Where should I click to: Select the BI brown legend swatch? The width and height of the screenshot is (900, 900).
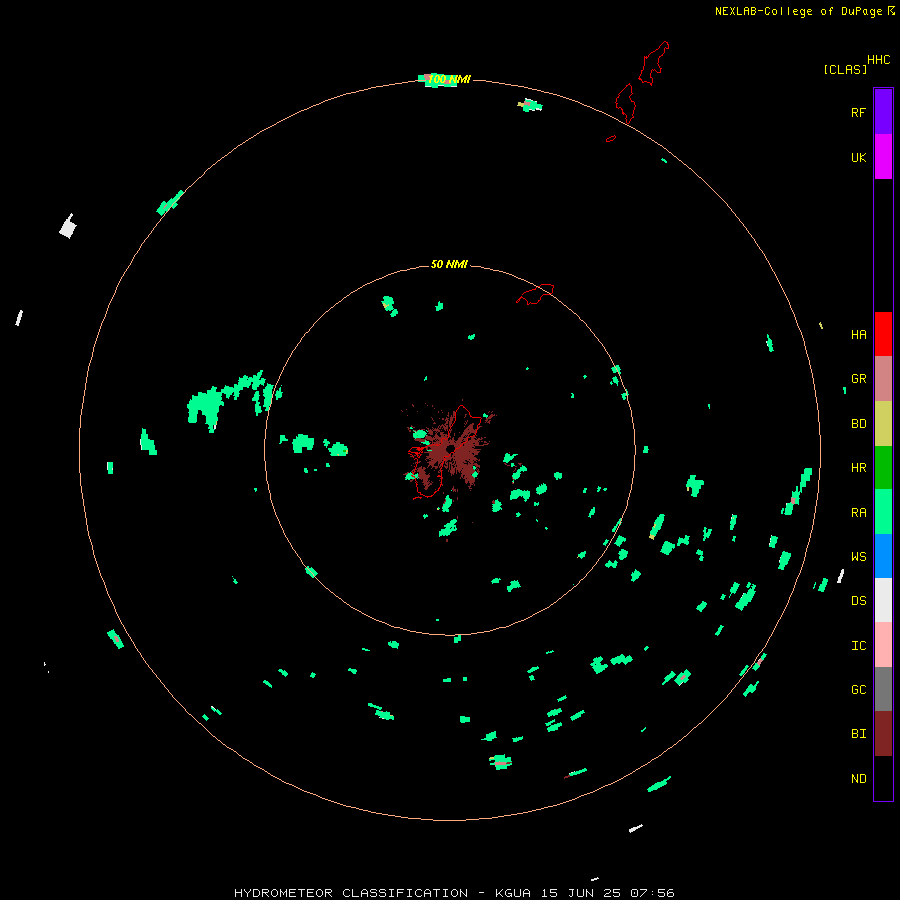pyautogui.click(x=883, y=734)
